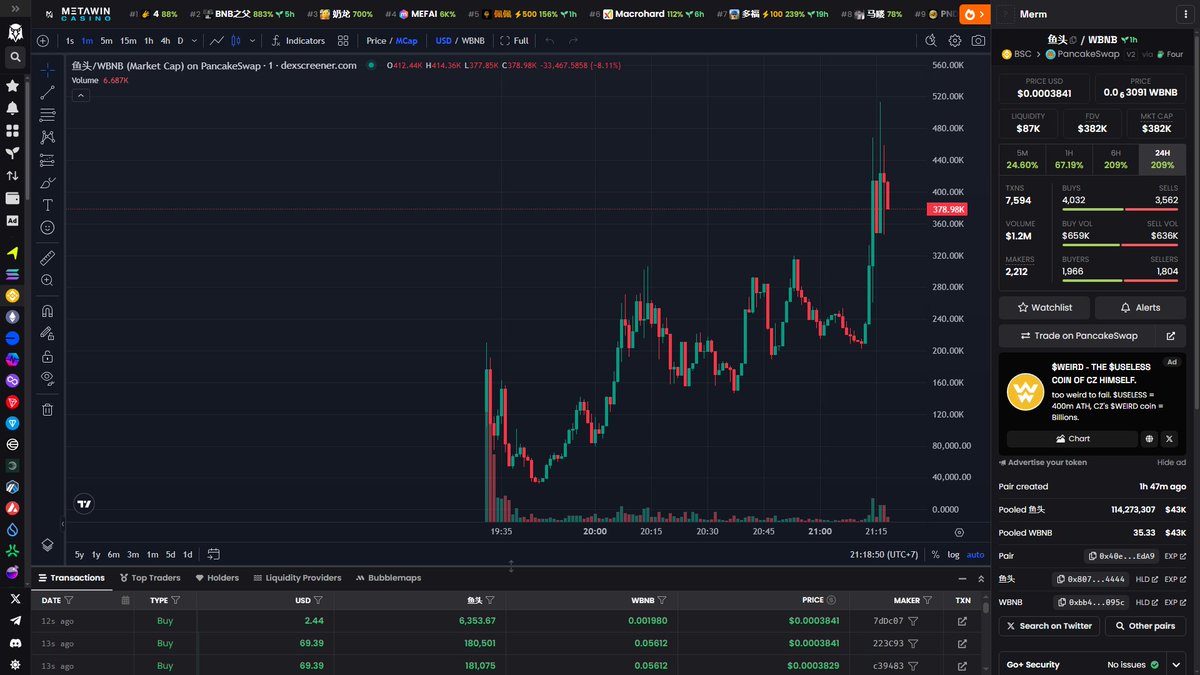
Task: Select the text annotation tool
Action: pos(47,205)
